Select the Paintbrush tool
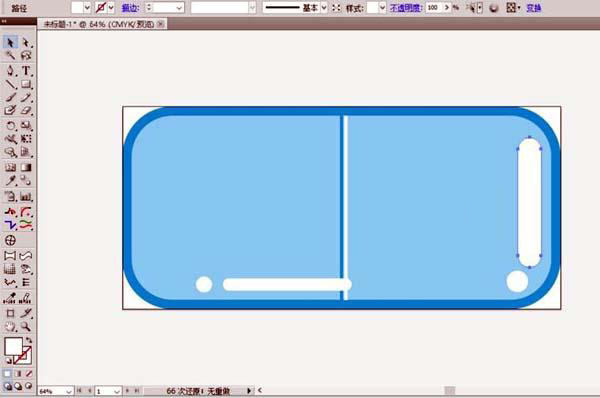The image size is (600, 398). coord(10,97)
